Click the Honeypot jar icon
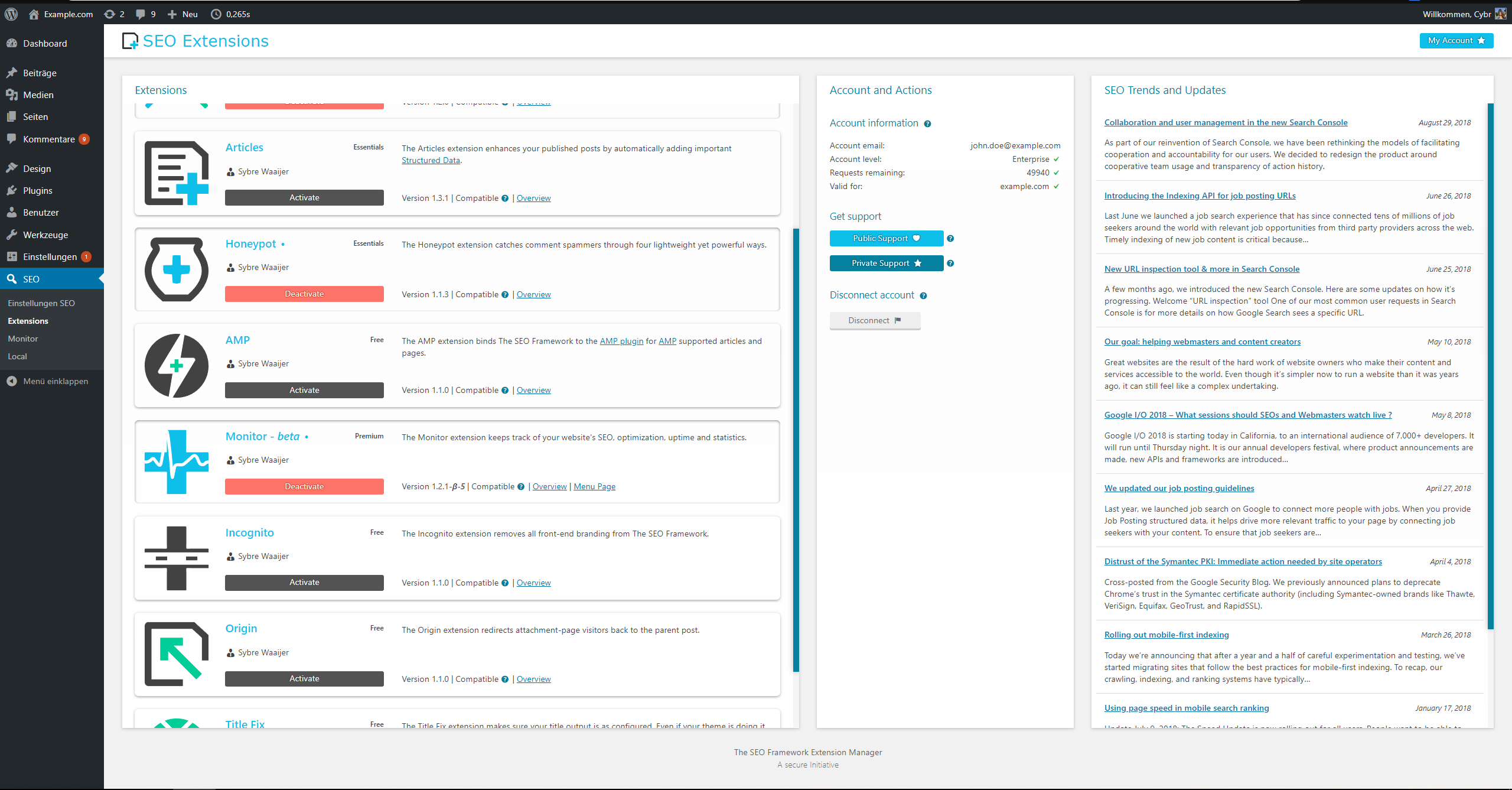Viewport: 1512px width, 790px height. pyautogui.click(x=177, y=269)
